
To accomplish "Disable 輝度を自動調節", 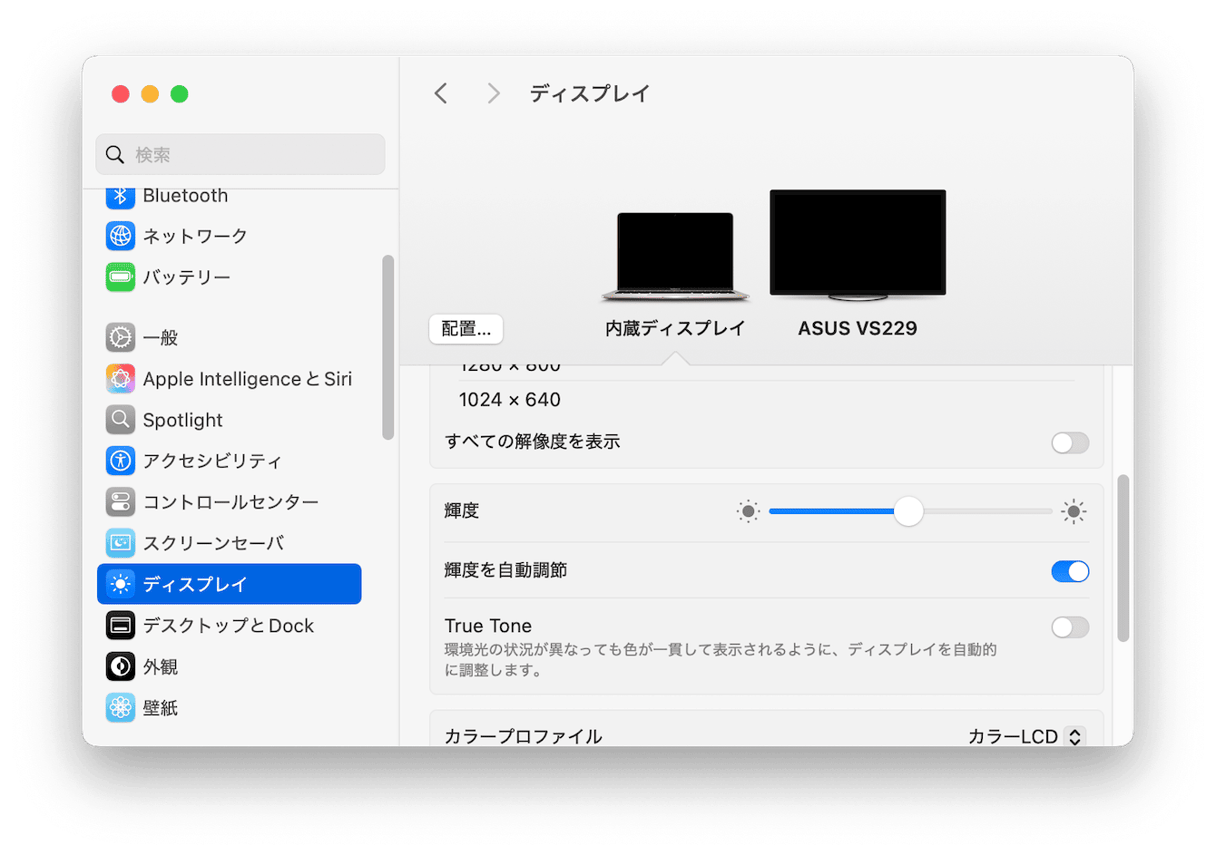I will click(x=1069, y=571).
